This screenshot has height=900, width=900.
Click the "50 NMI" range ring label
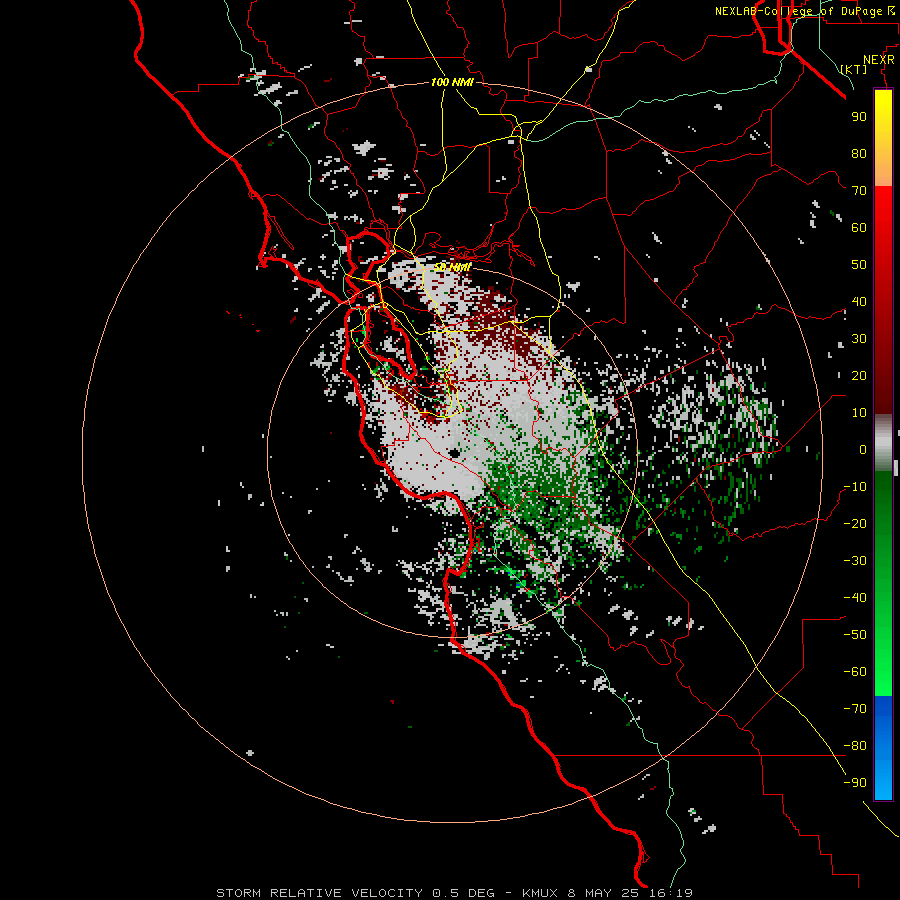452,267
